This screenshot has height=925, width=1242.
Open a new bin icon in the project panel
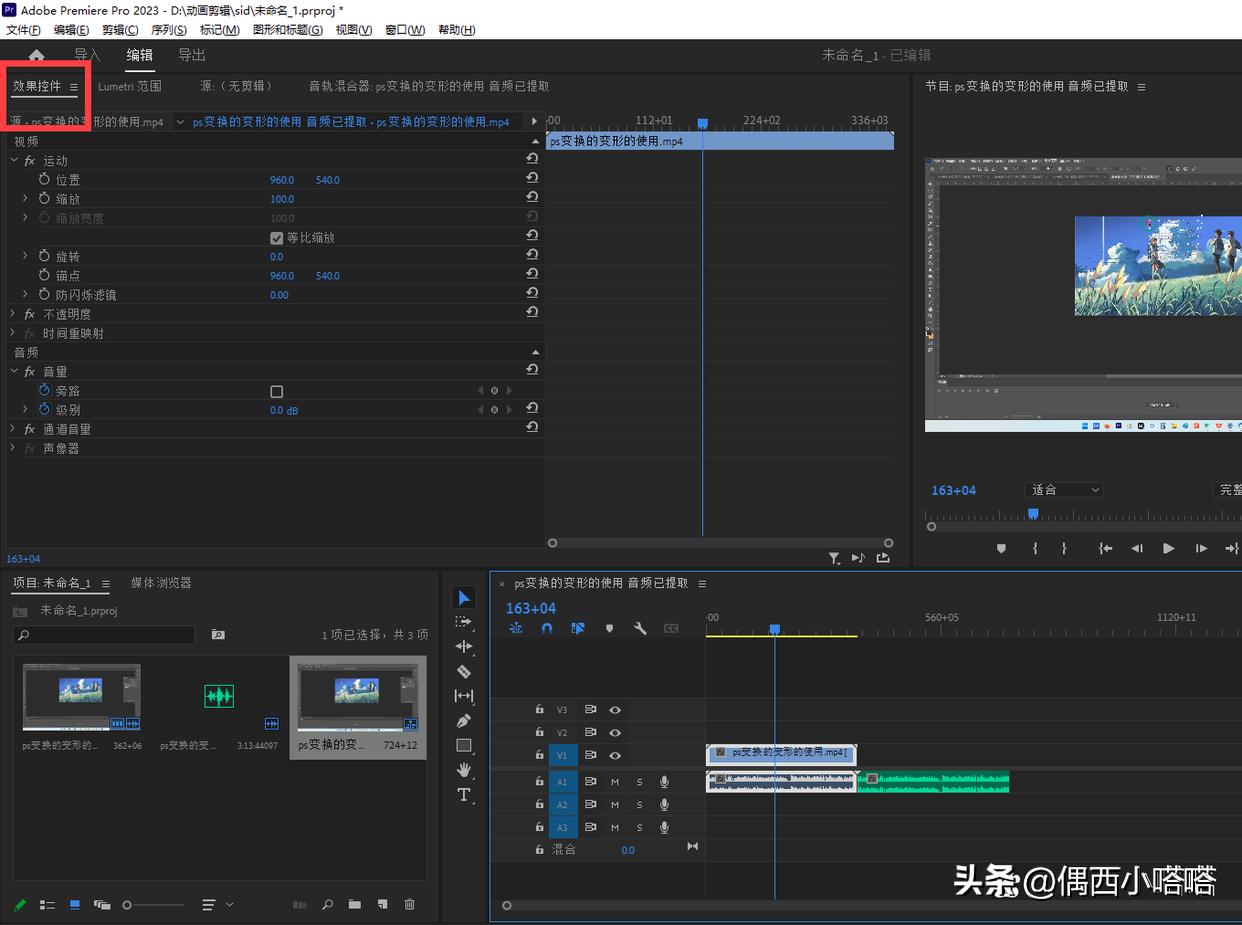tap(354, 904)
